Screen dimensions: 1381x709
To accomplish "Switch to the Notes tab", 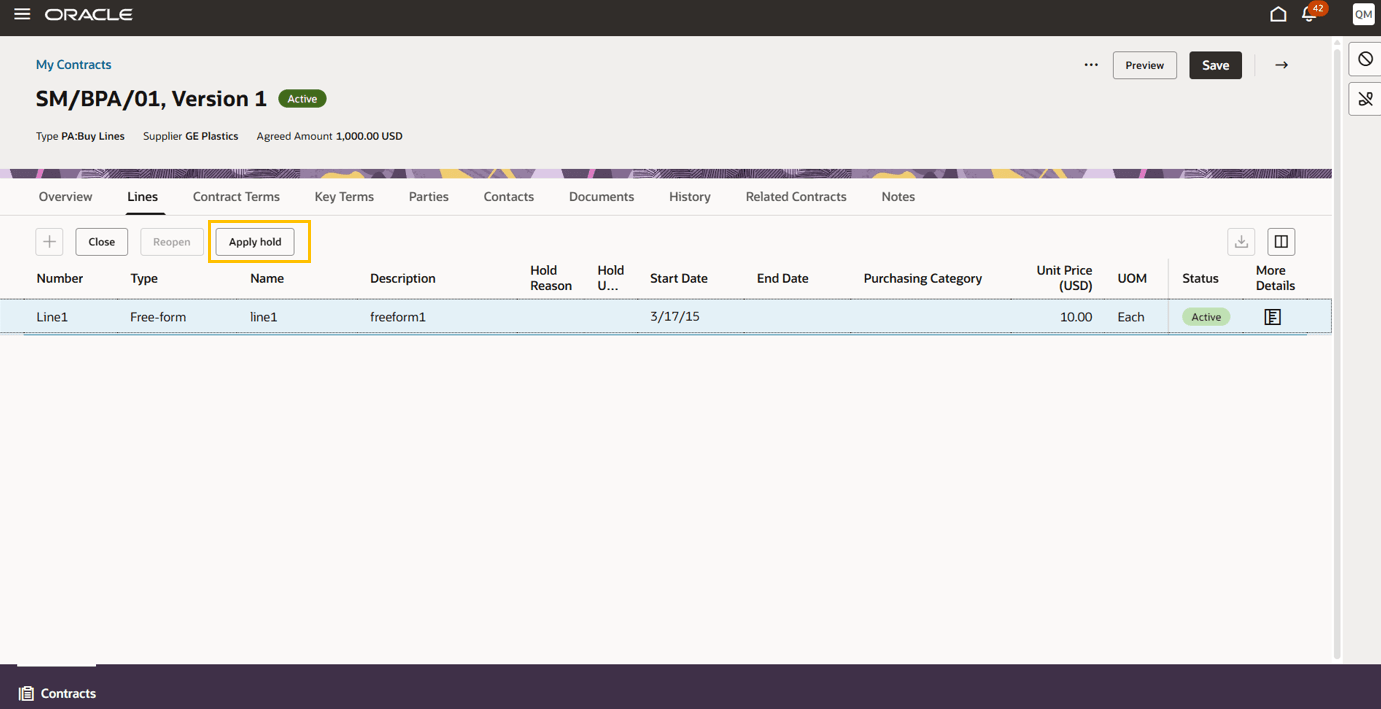I will [x=898, y=197].
